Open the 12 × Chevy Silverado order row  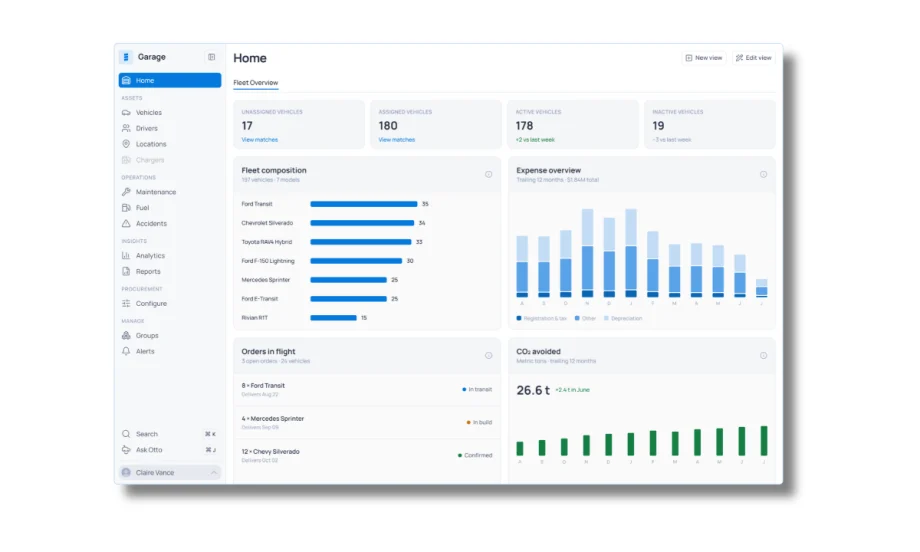(367, 455)
